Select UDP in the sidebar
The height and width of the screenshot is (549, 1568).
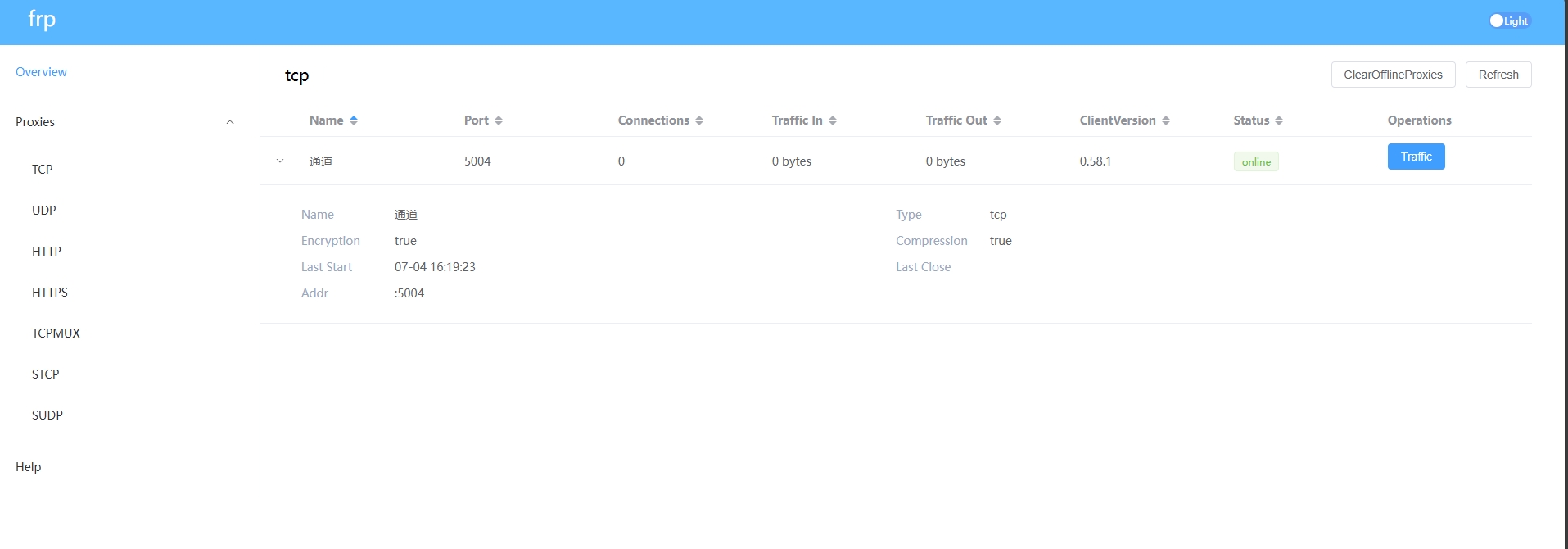pyautogui.click(x=43, y=211)
